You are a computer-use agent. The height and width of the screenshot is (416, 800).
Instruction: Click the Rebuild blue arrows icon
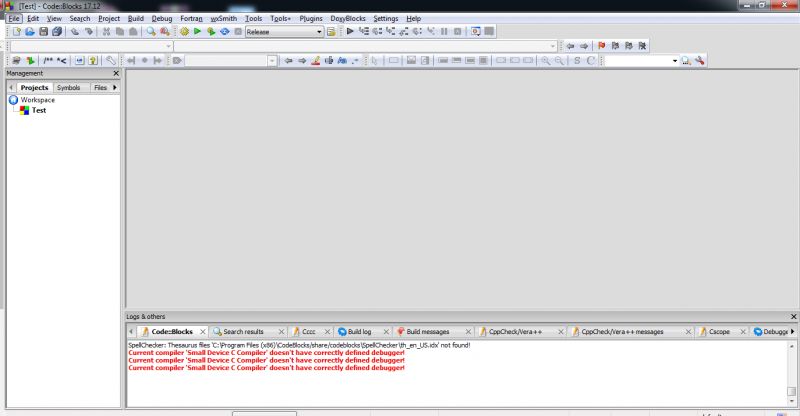point(224,32)
